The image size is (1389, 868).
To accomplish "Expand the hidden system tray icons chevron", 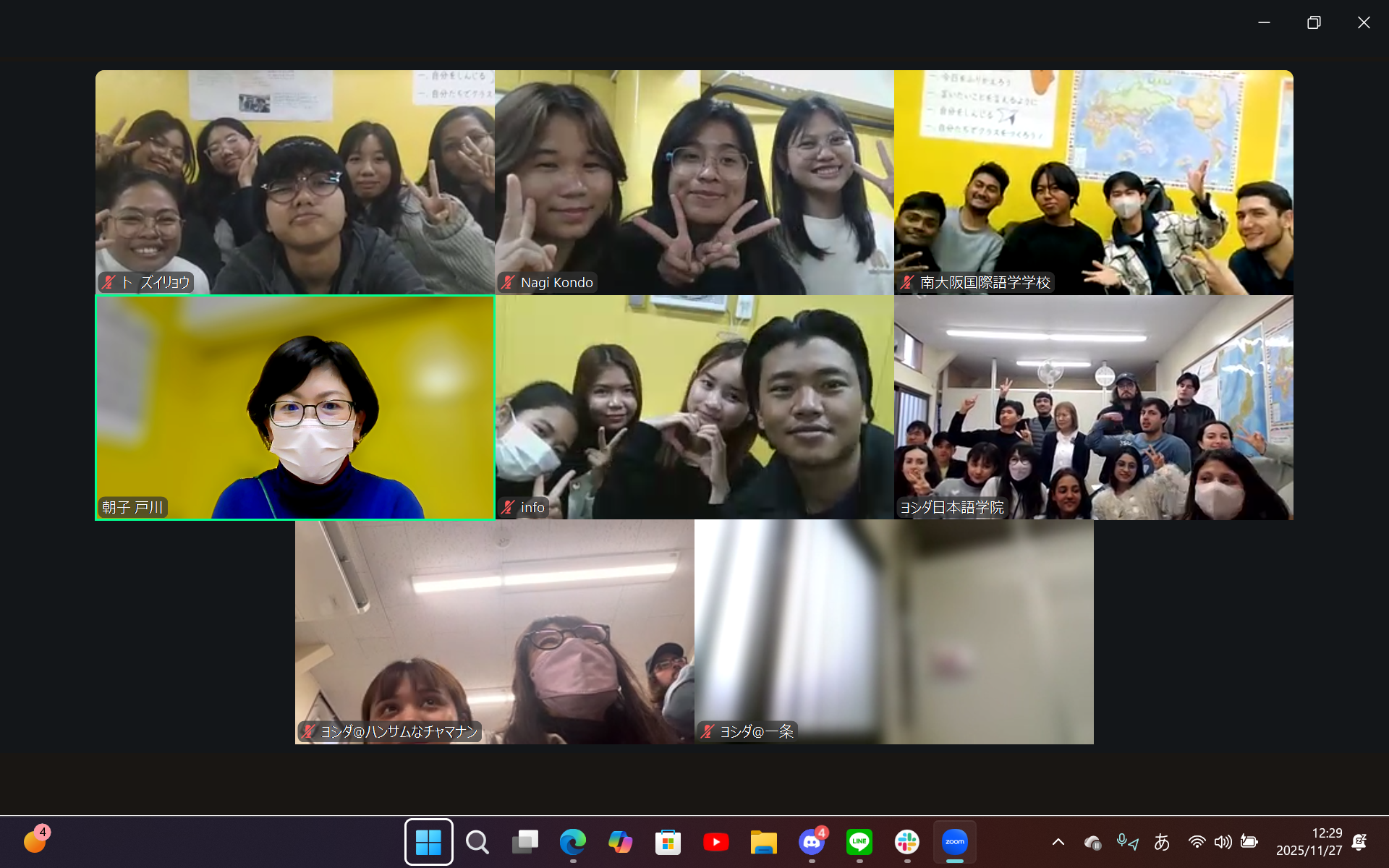I will (x=1058, y=842).
